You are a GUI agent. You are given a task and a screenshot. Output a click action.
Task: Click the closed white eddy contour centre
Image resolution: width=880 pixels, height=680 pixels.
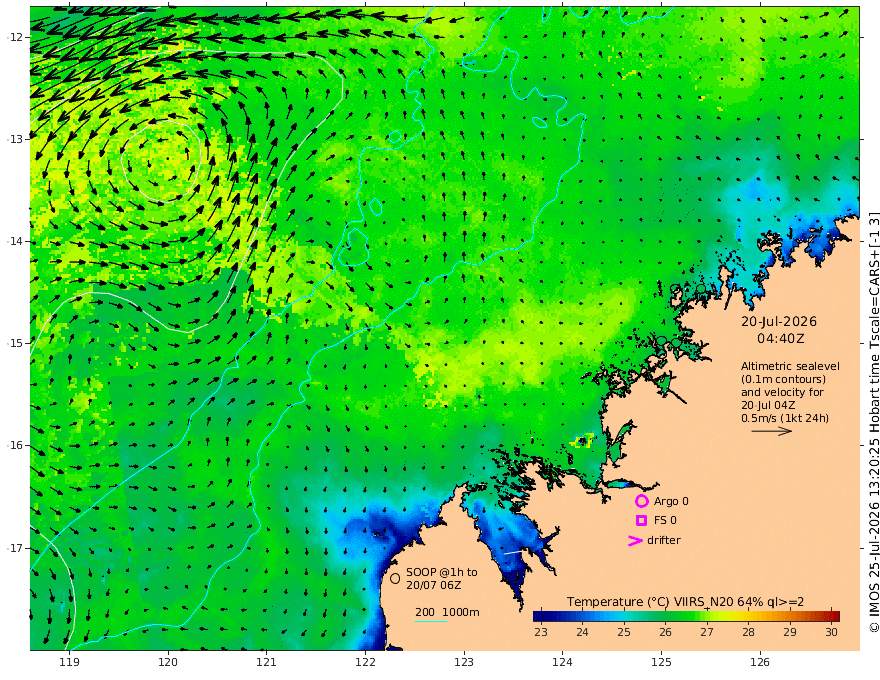click(161, 161)
